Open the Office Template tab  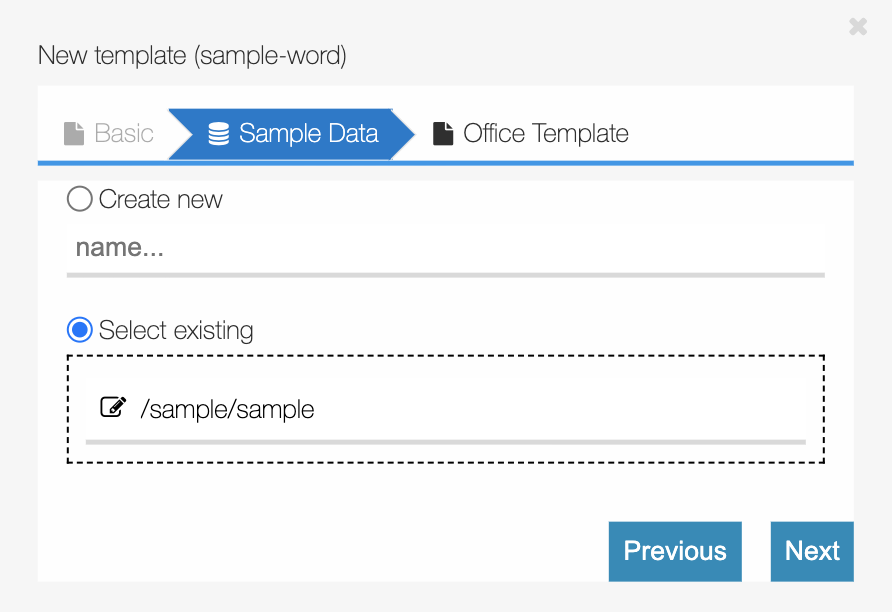click(x=545, y=132)
